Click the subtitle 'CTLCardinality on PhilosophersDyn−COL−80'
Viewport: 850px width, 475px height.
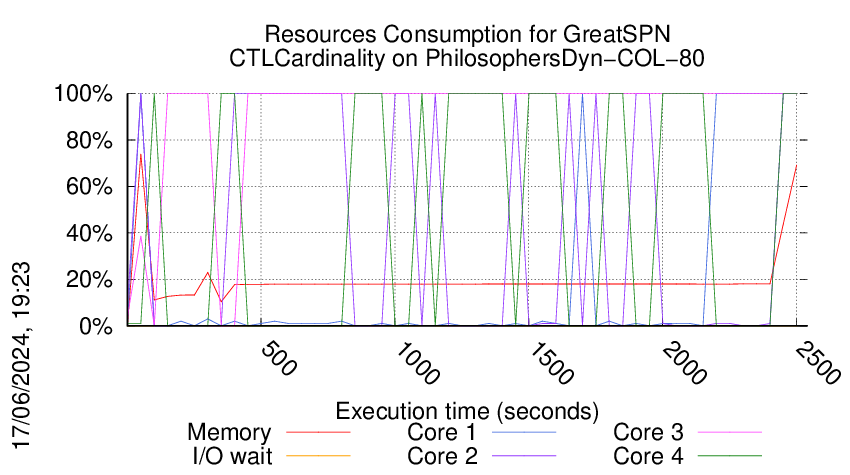point(467,58)
